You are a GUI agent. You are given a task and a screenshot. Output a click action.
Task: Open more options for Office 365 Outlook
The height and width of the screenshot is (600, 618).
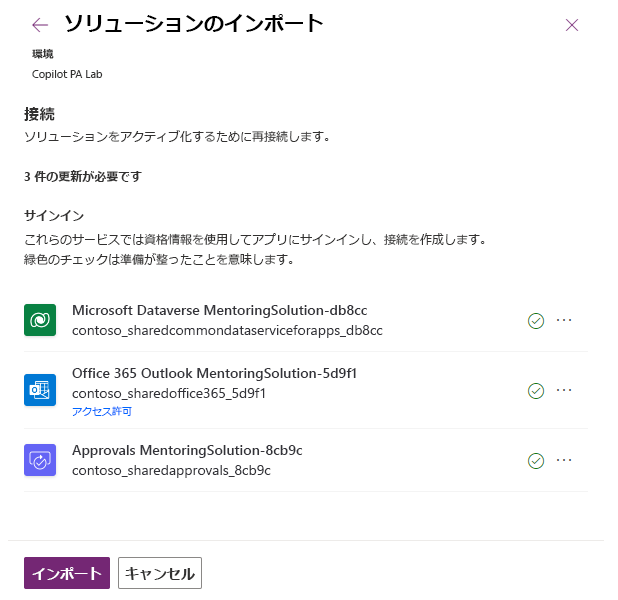[x=564, y=390]
